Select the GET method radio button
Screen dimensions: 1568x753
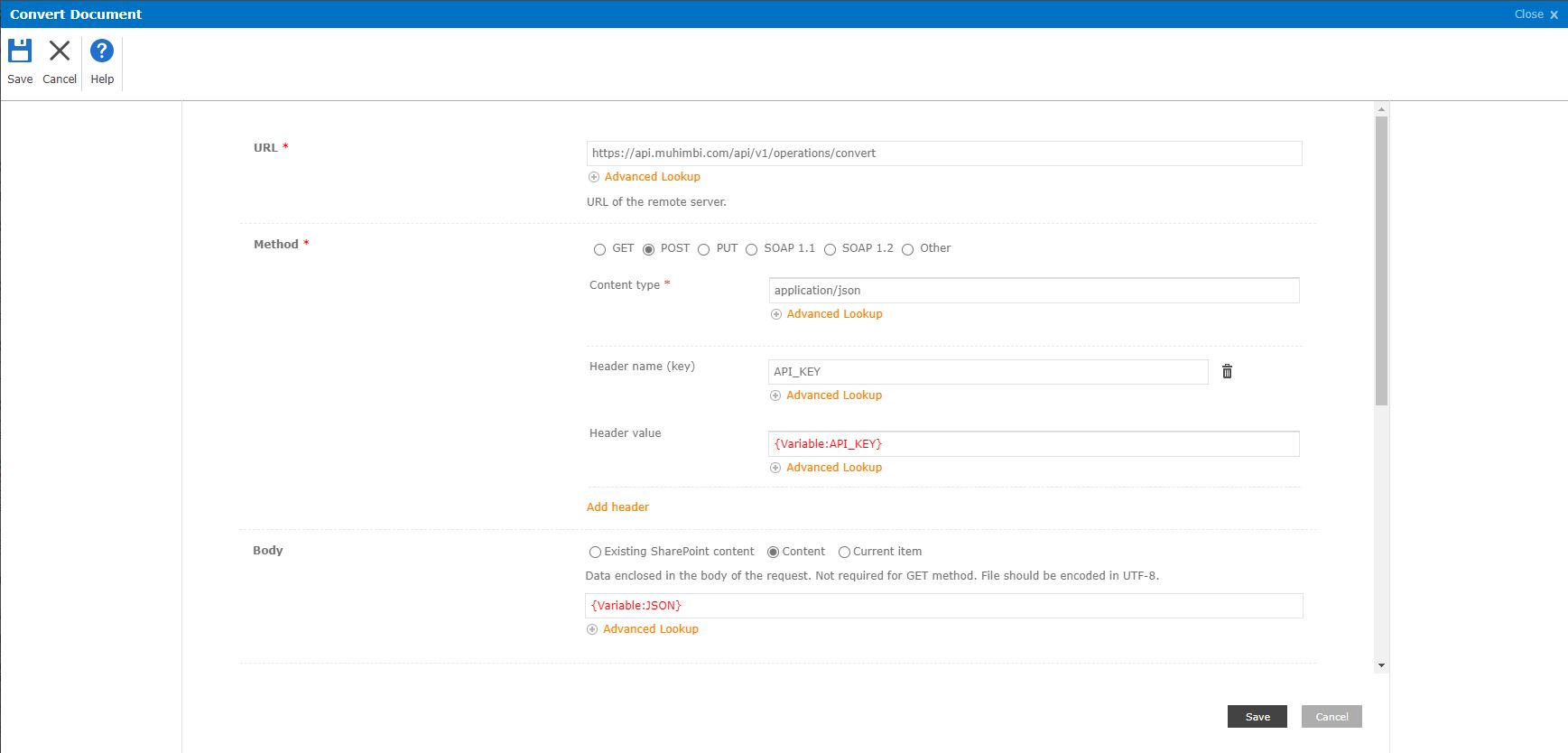599,249
